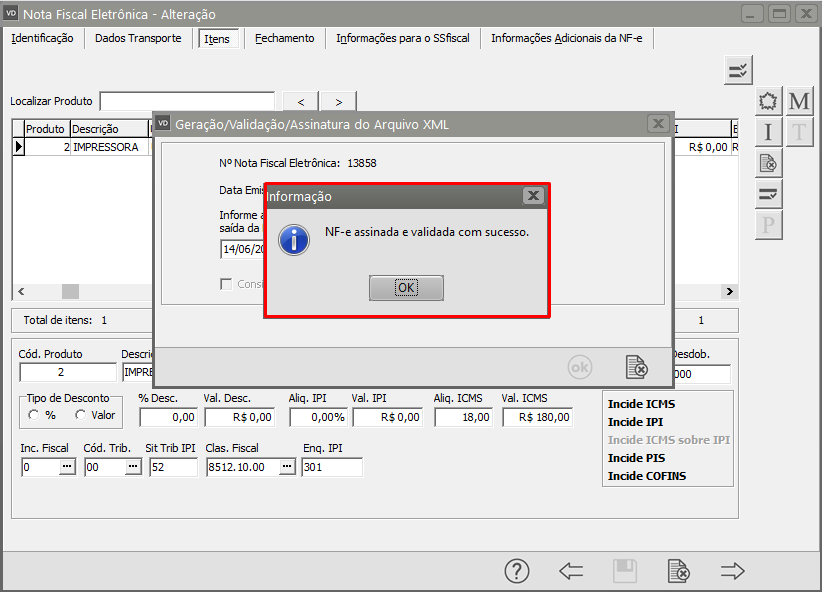Click next product arrow beside Localizar Produto
The width and height of the screenshot is (822, 592).
[338, 102]
